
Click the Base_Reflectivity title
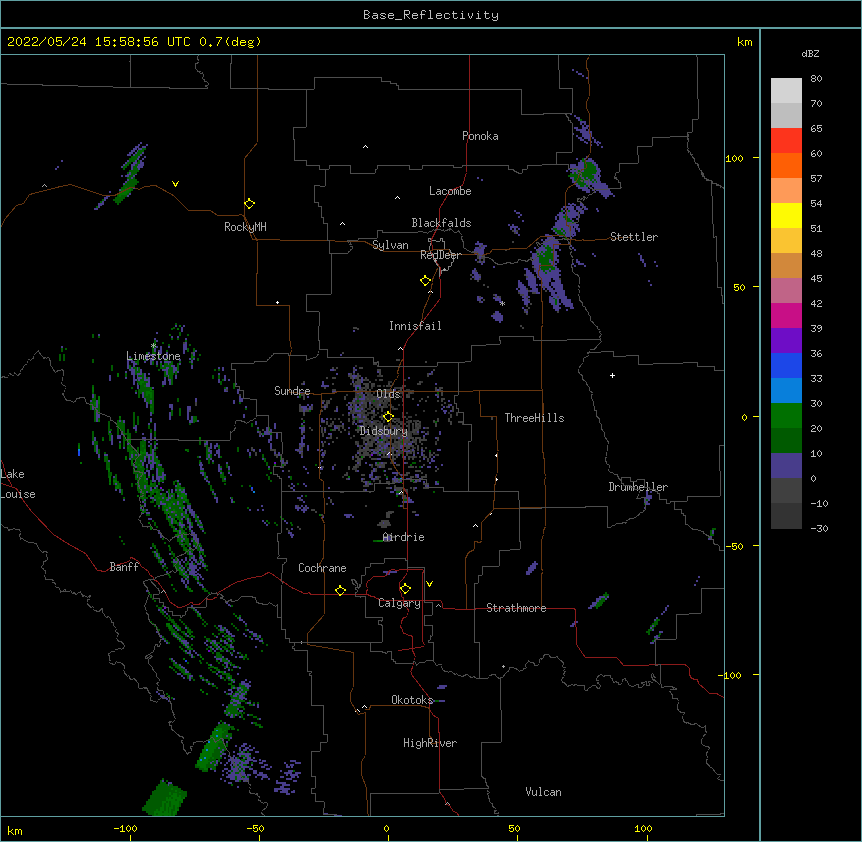tap(431, 15)
